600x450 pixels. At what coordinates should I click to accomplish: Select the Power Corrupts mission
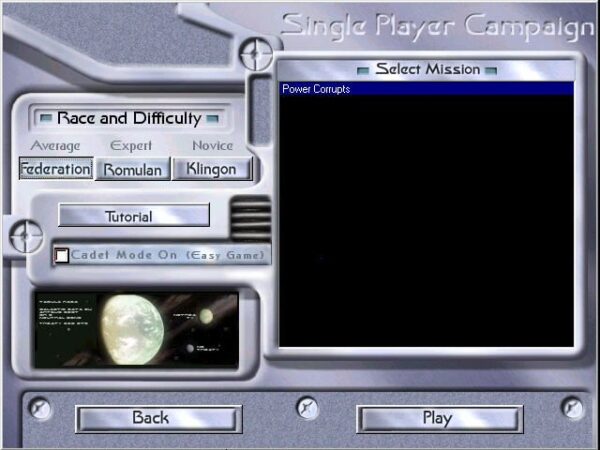tap(426, 89)
